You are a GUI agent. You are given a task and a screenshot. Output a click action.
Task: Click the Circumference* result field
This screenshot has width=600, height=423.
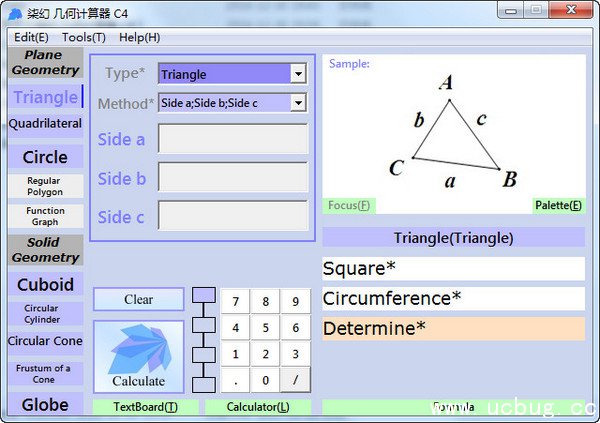coord(454,299)
